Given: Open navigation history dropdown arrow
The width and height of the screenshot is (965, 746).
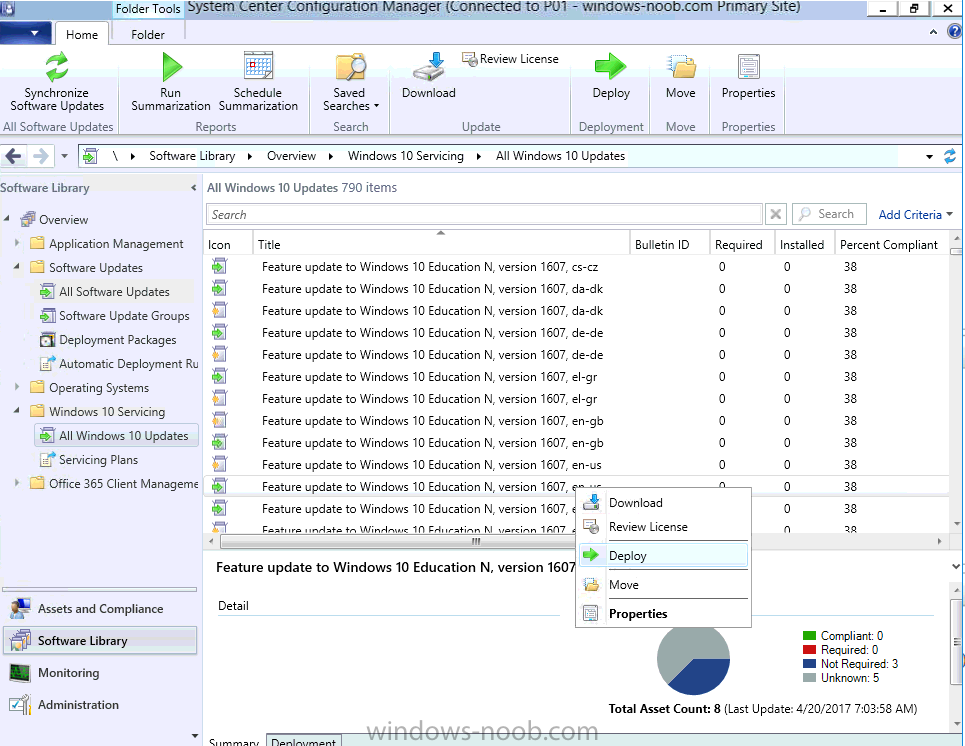Looking at the screenshot, I should click(x=64, y=156).
